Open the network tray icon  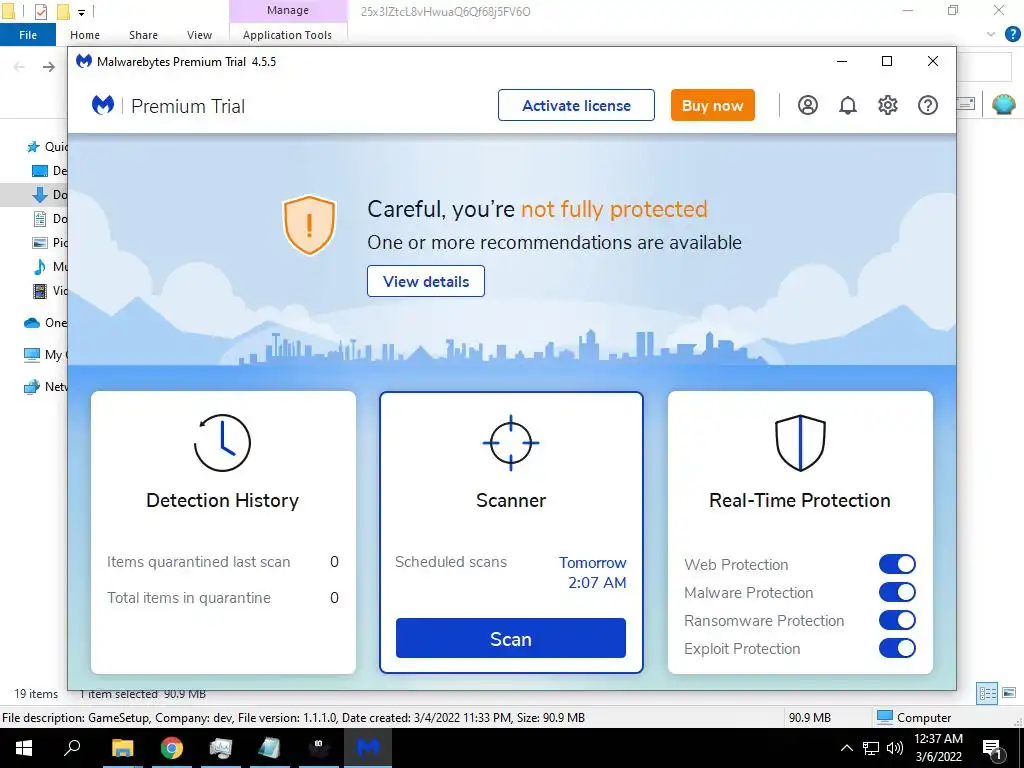[x=871, y=748]
